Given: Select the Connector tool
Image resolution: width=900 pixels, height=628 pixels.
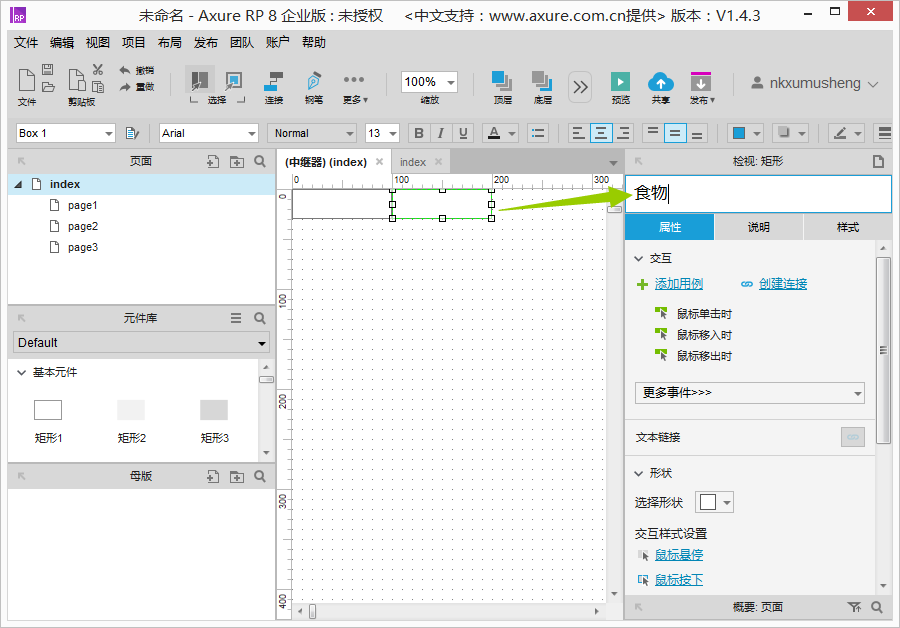Looking at the screenshot, I should point(274,81).
